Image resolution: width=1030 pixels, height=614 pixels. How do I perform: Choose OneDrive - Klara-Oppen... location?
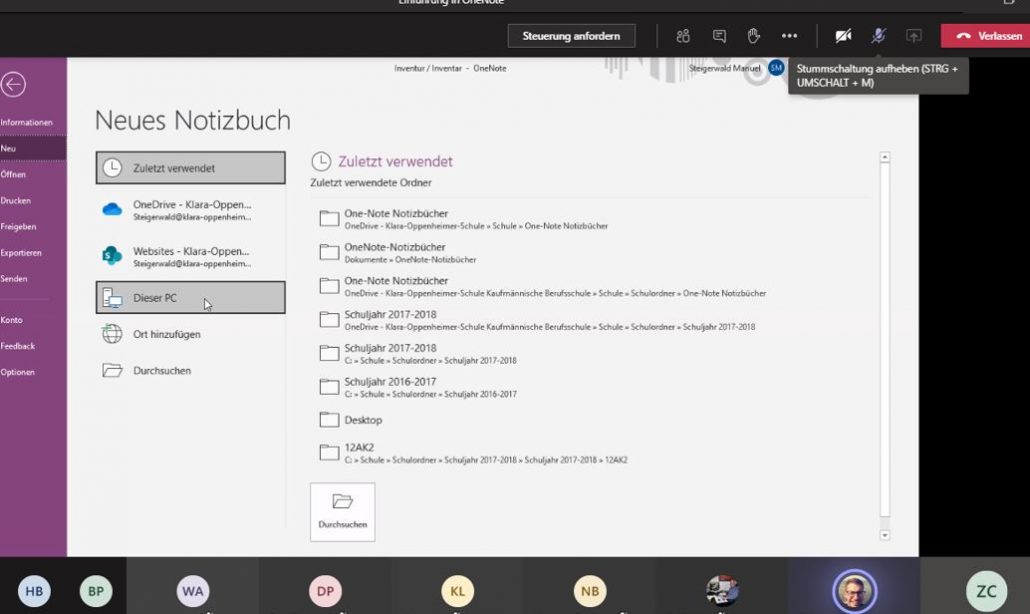(x=190, y=210)
